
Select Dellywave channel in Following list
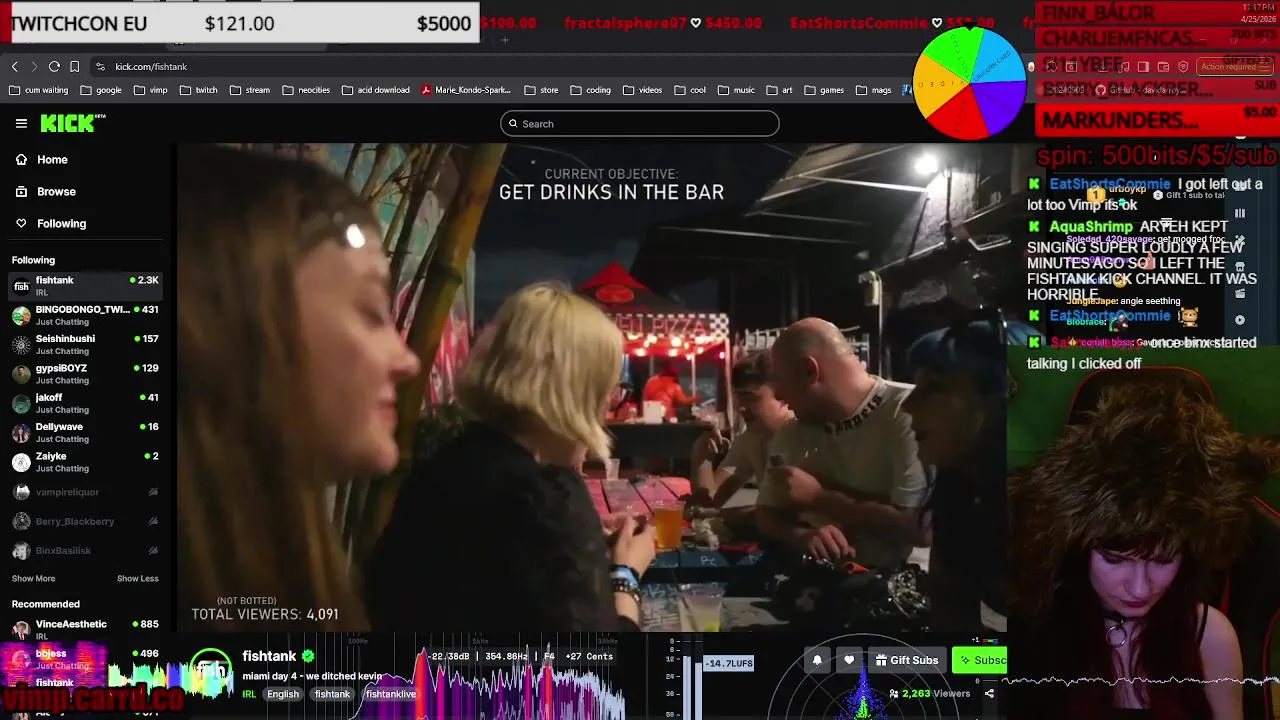point(85,432)
